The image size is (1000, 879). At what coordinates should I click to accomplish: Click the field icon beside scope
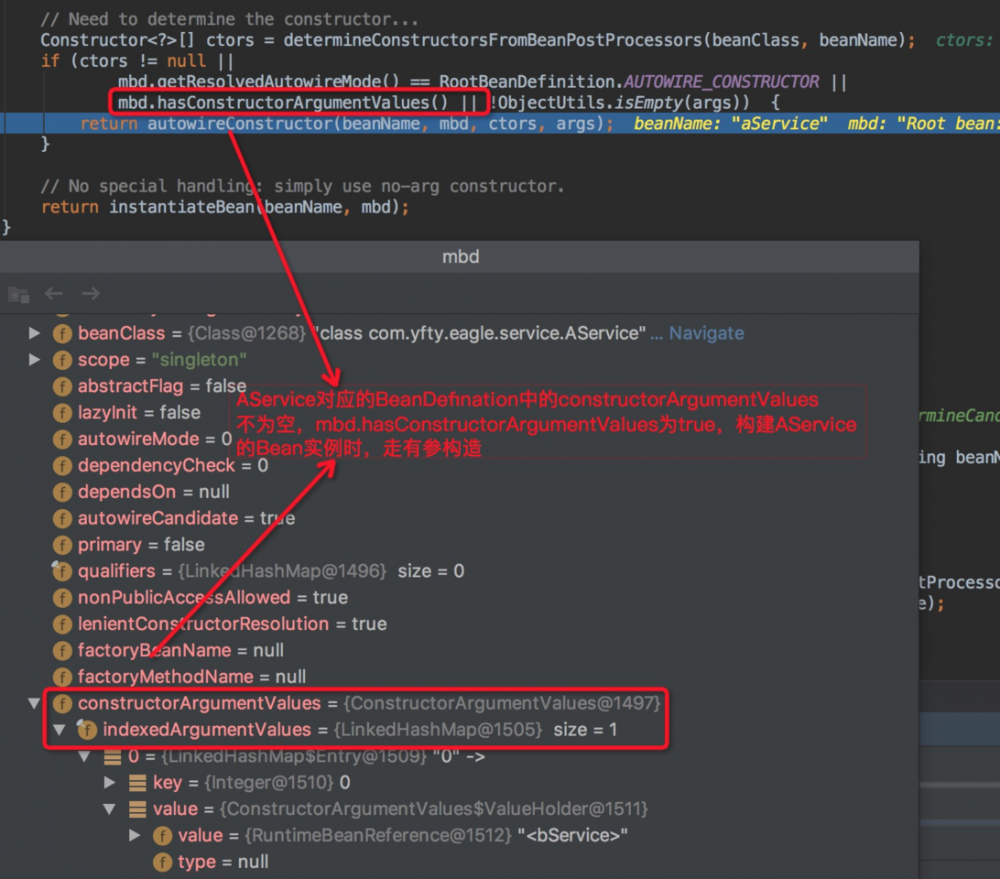tap(62, 360)
